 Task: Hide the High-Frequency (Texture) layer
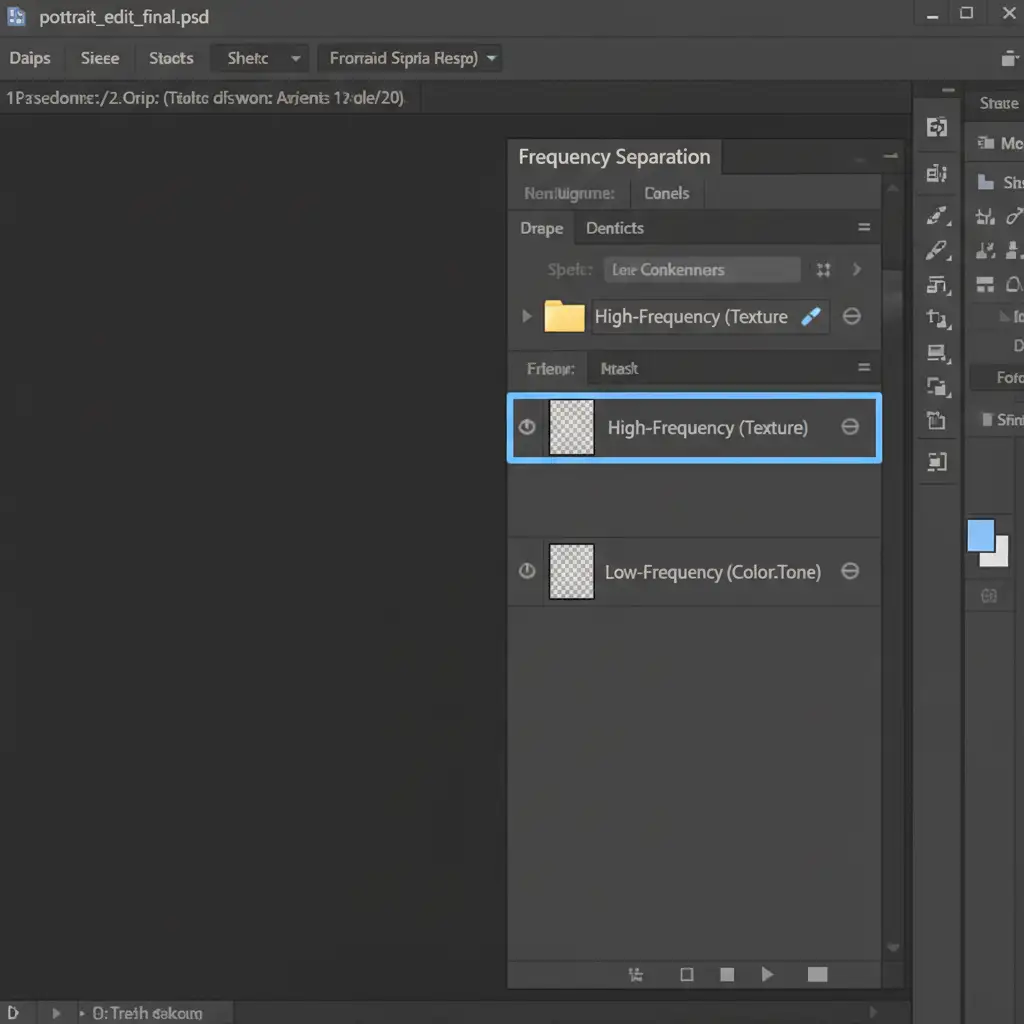click(x=527, y=427)
